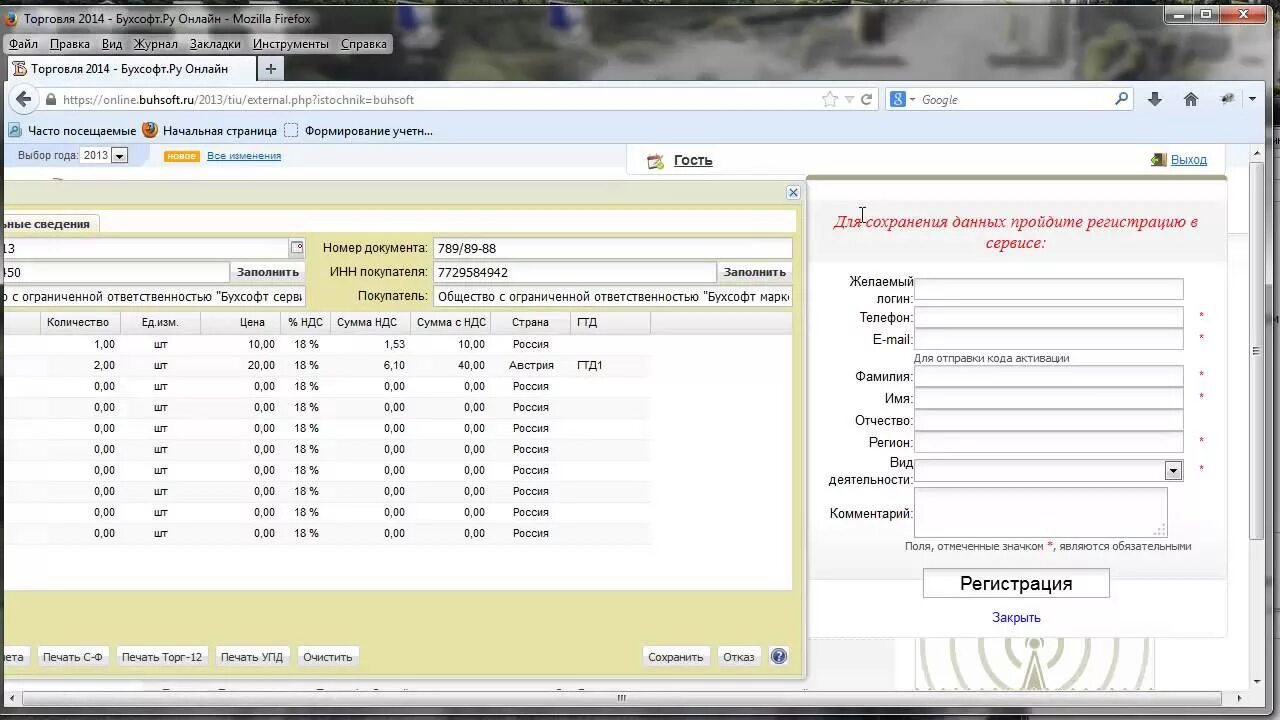Click padlock icon in address bar
Viewport: 1280px width, 720px height.
click(50, 99)
